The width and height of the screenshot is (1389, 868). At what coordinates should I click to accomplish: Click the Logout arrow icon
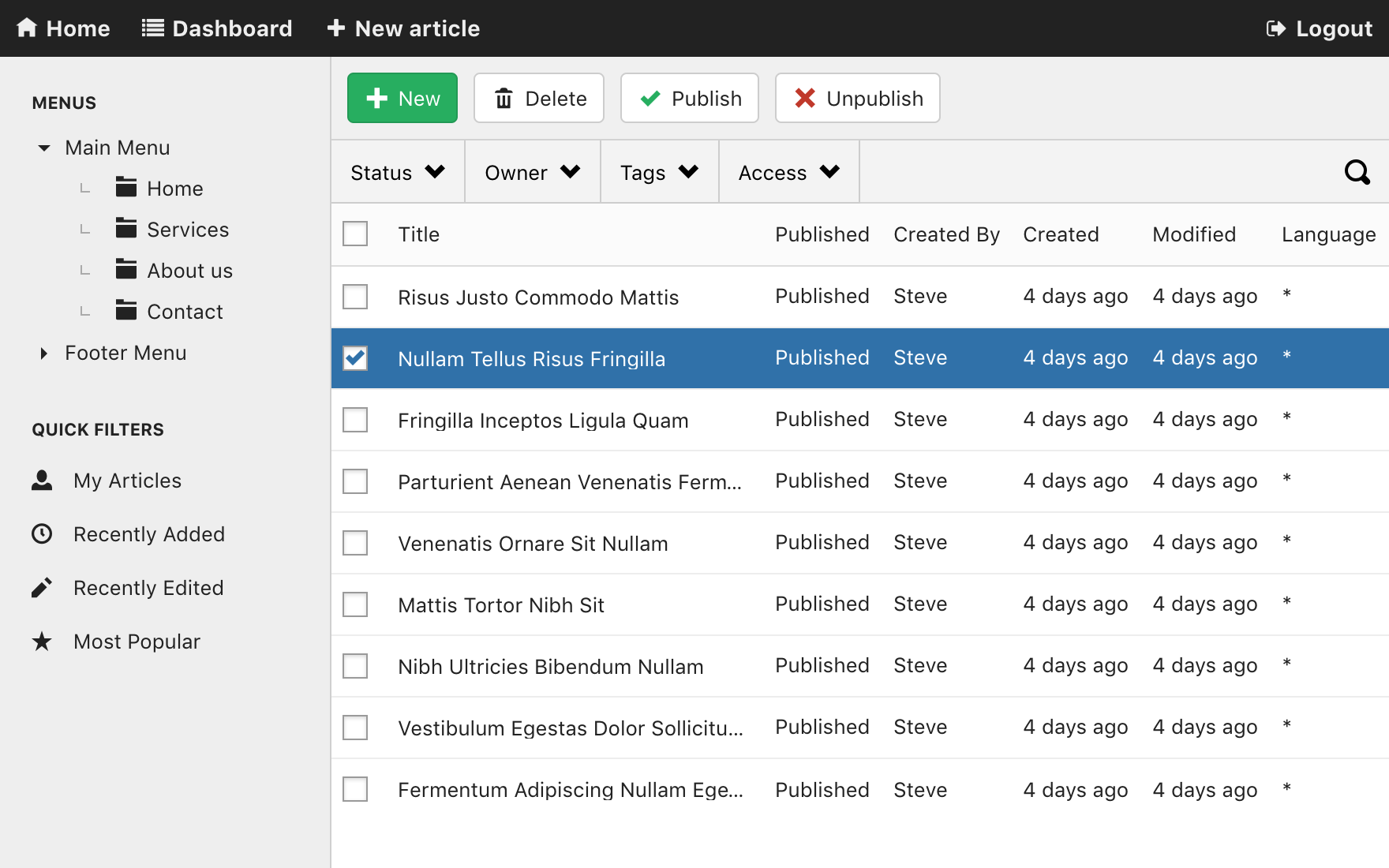click(x=1275, y=29)
